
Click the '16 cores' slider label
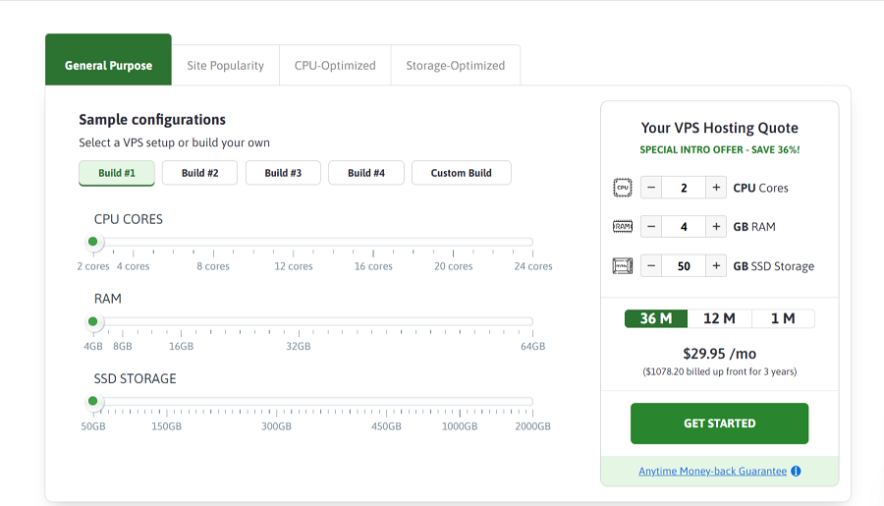pos(373,266)
